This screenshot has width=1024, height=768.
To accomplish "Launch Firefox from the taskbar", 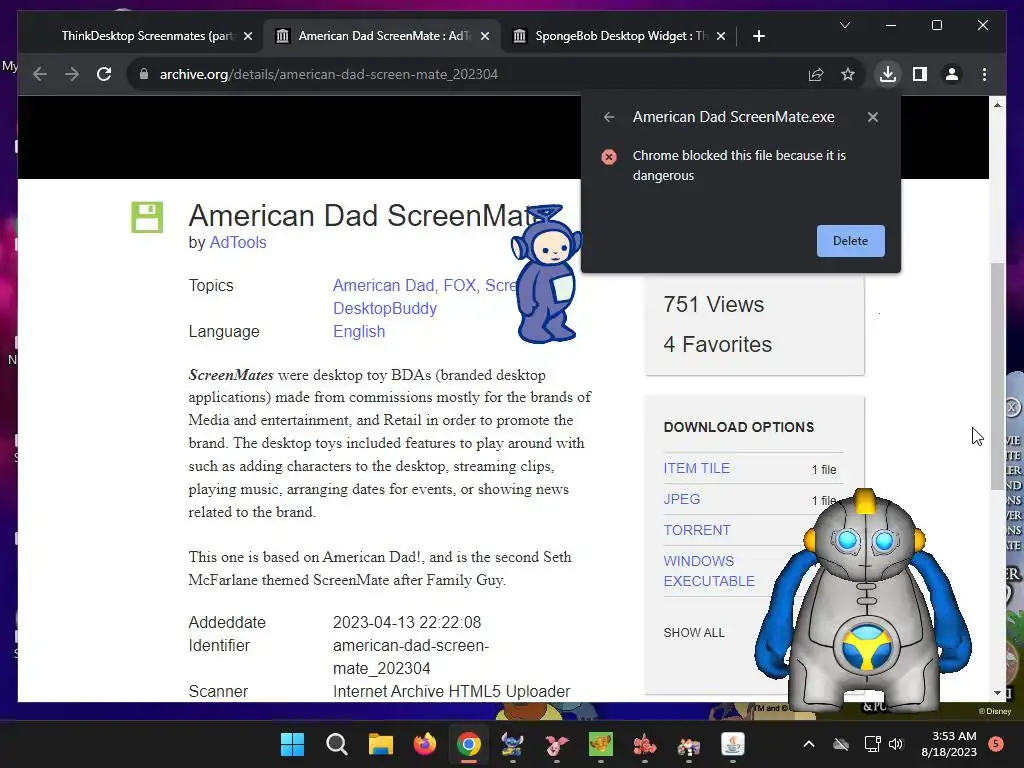I will point(424,744).
